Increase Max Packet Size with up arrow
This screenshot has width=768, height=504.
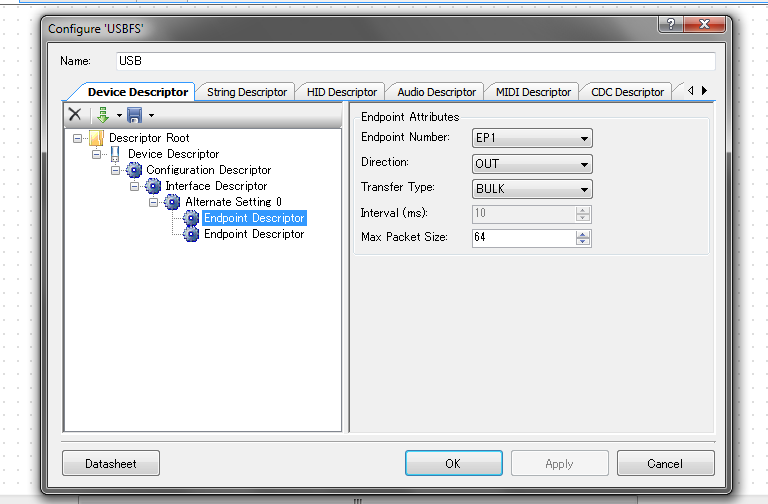click(x=583, y=234)
